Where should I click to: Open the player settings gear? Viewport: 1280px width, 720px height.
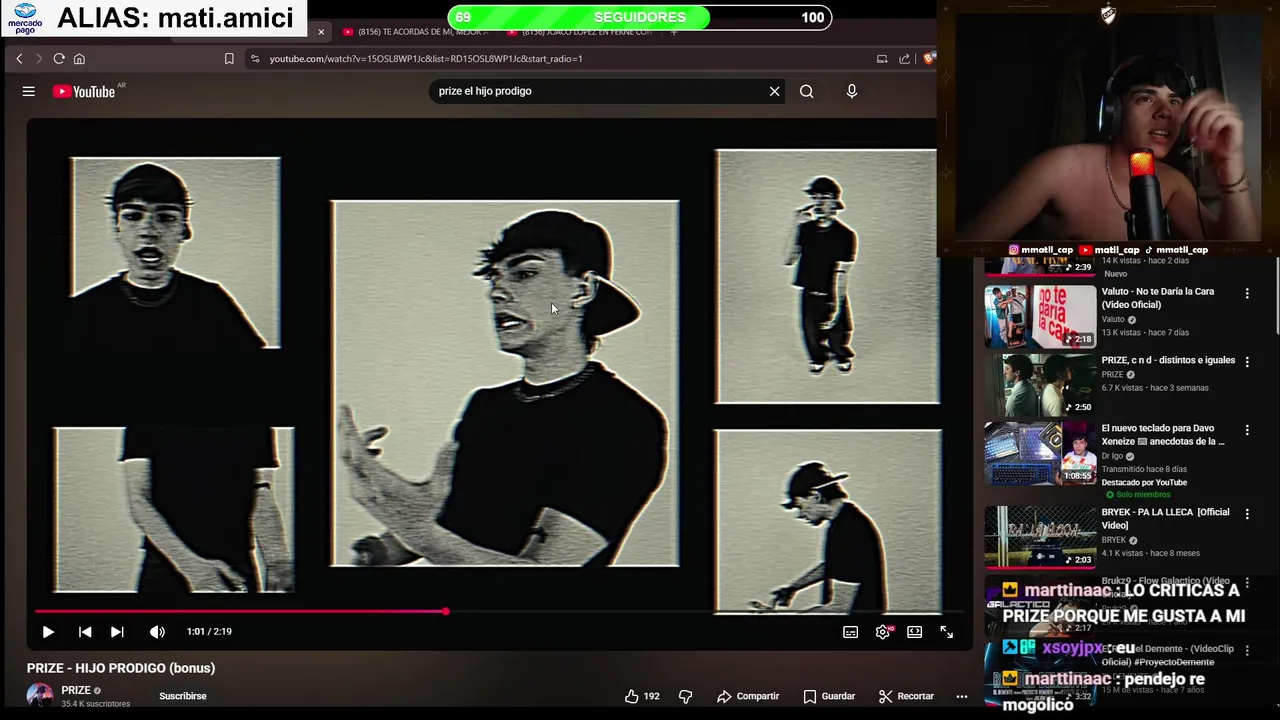coord(883,632)
